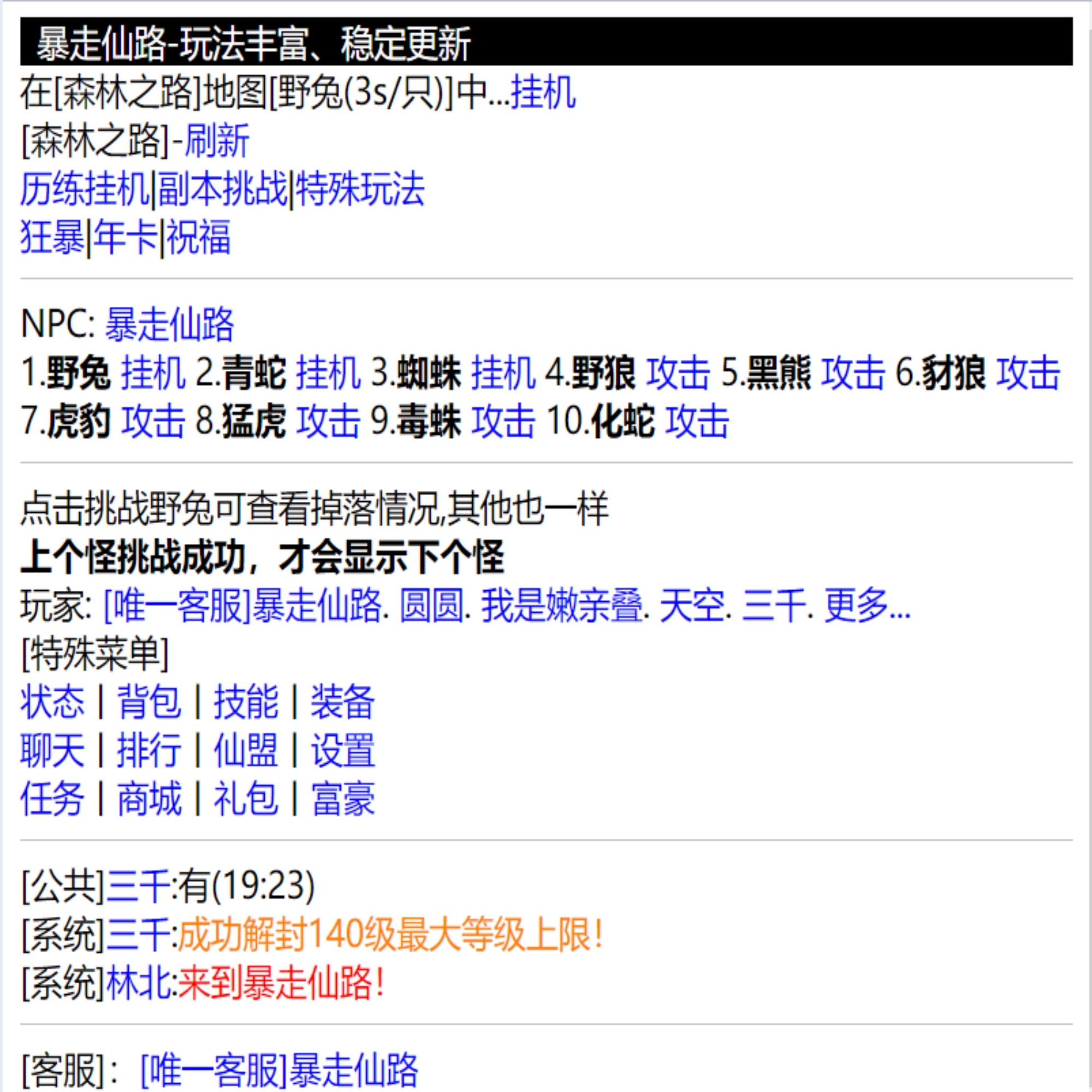This screenshot has height=1092, width=1092.
Task: Open 历练挂机 section
Action: [x=85, y=189]
